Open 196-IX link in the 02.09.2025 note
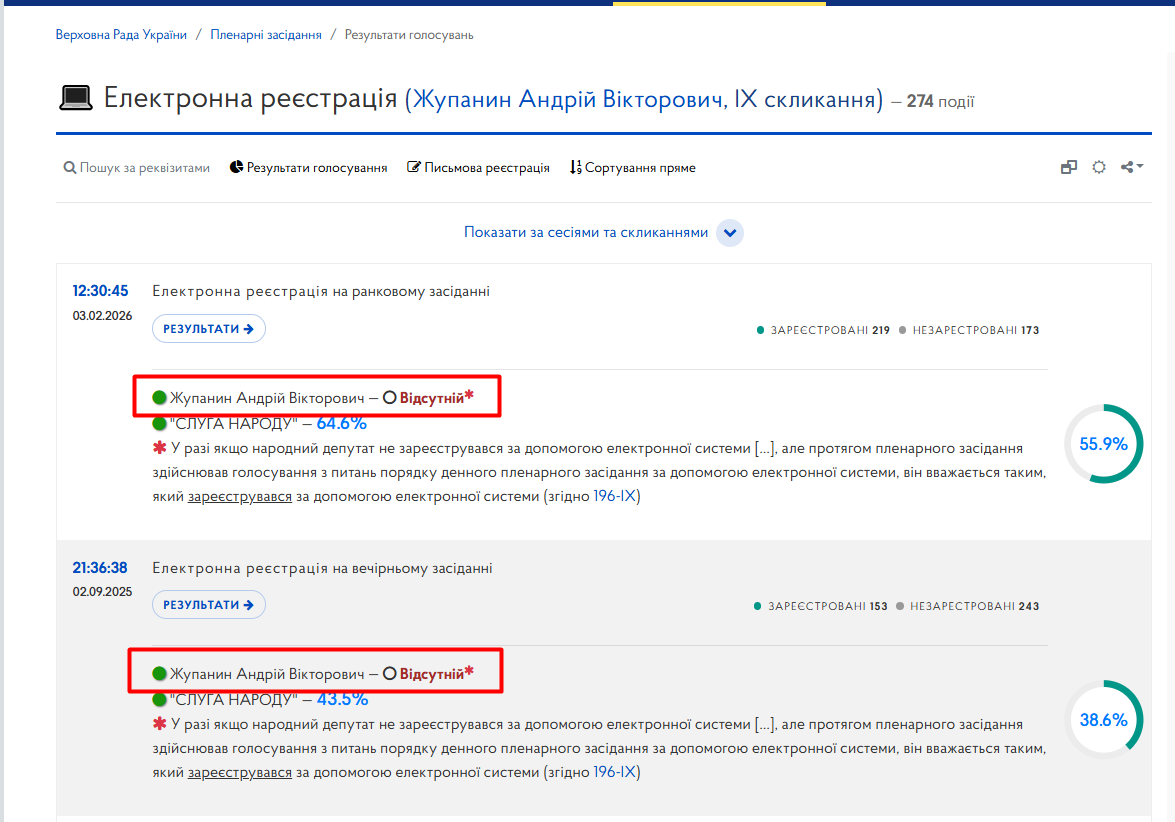Image resolution: width=1175 pixels, height=822 pixels. (614, 772)
